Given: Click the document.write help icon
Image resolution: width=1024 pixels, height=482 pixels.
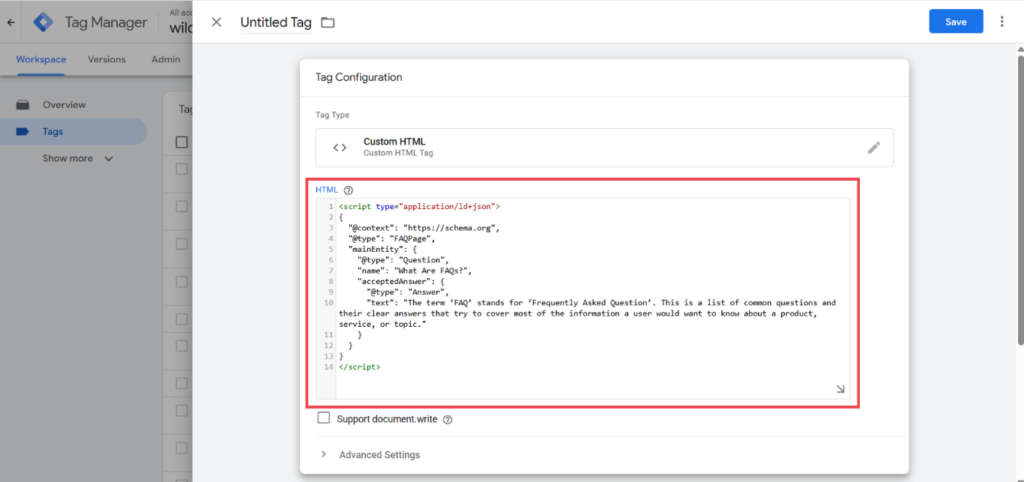Looking at the screenshot, I should point(447,419).
